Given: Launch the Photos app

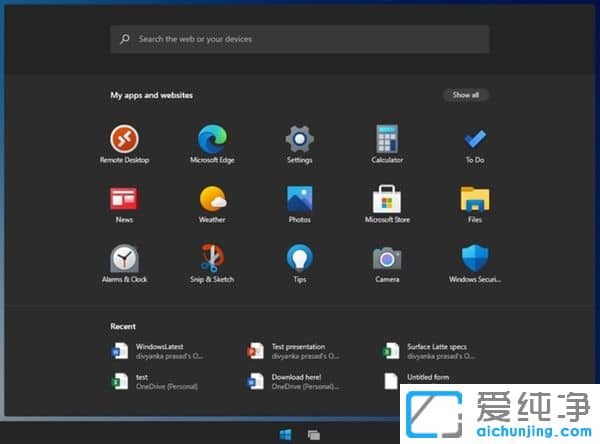Looking at the screenshot, I should tap(300, 204).
